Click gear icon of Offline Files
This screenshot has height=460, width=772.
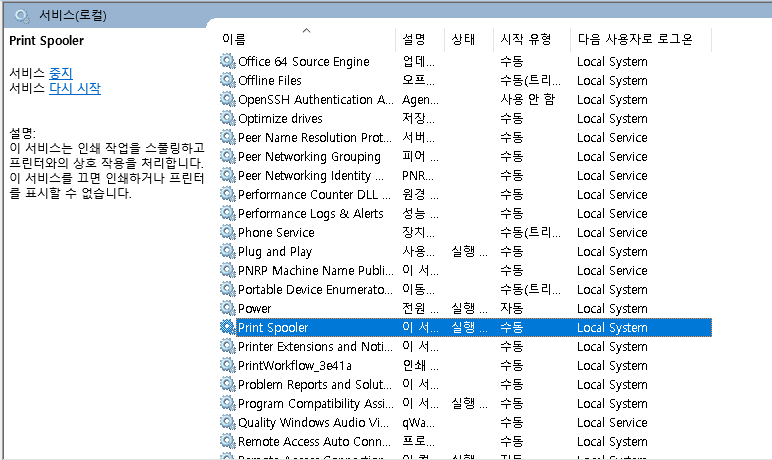click(227, 80)
